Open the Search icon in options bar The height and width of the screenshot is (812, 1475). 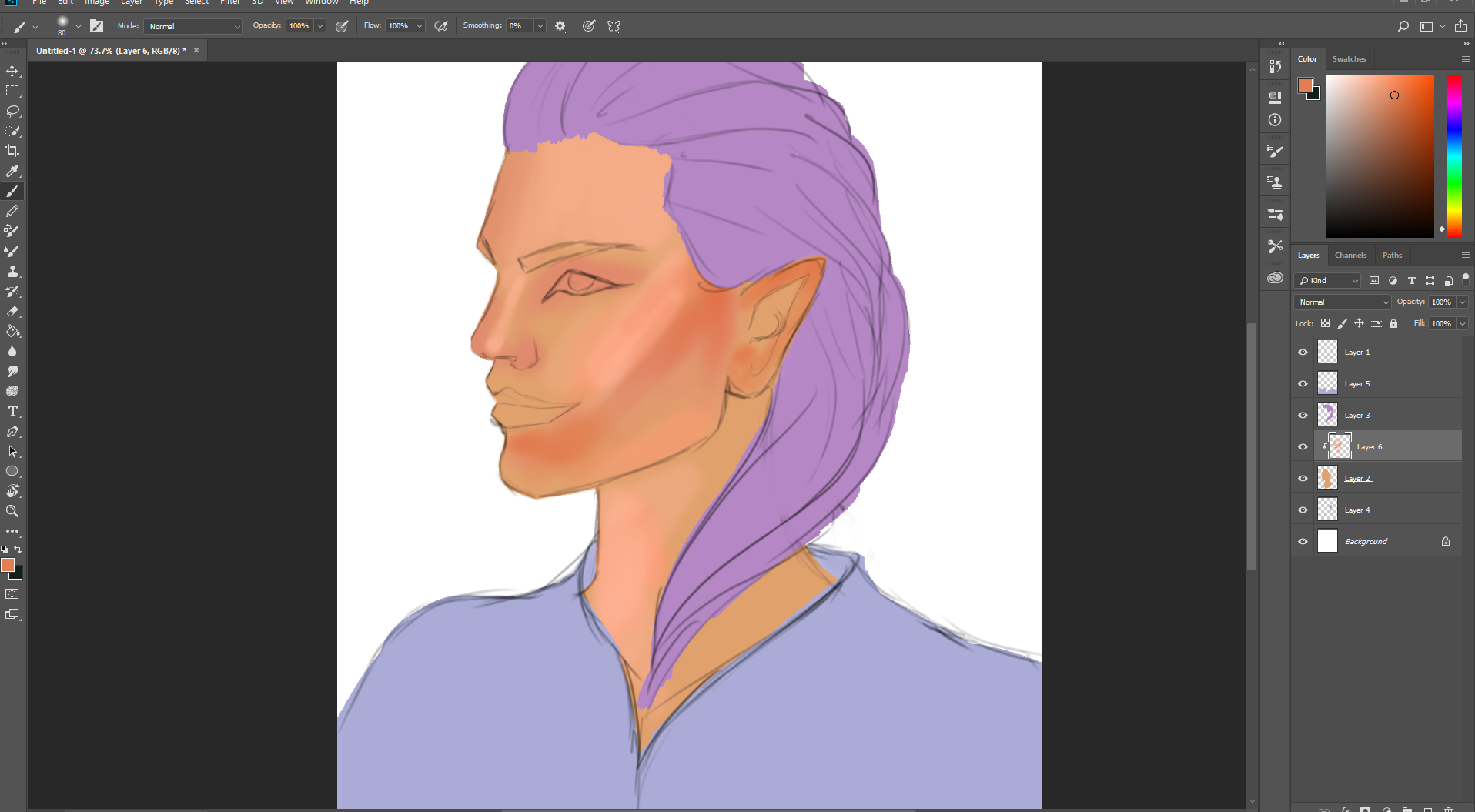pyautogui.click(x=1403, y=26)
